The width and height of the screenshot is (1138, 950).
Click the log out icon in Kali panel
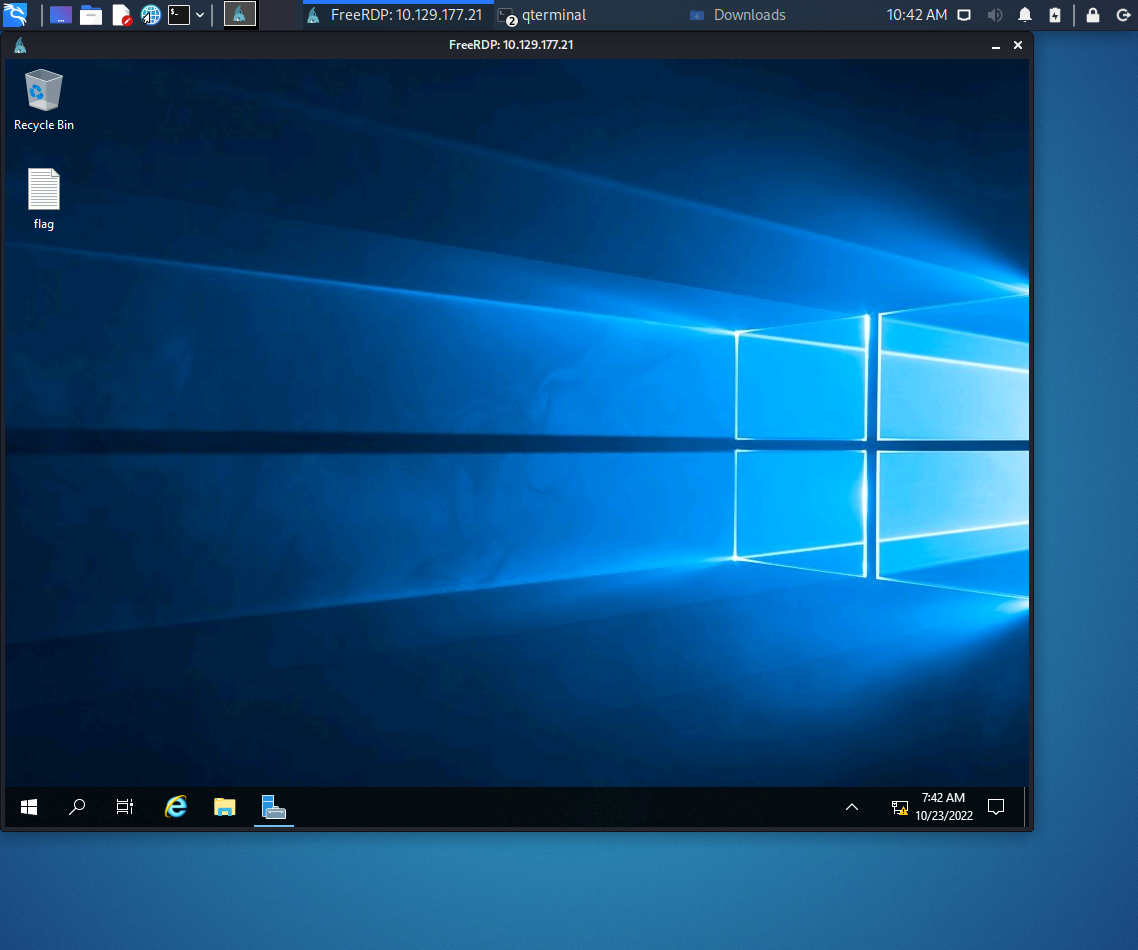point(1123,15)
